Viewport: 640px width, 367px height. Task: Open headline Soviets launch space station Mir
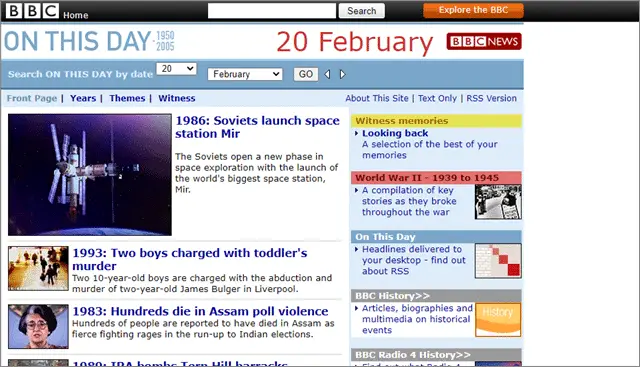pyautogui.click(x=257, y=127)
